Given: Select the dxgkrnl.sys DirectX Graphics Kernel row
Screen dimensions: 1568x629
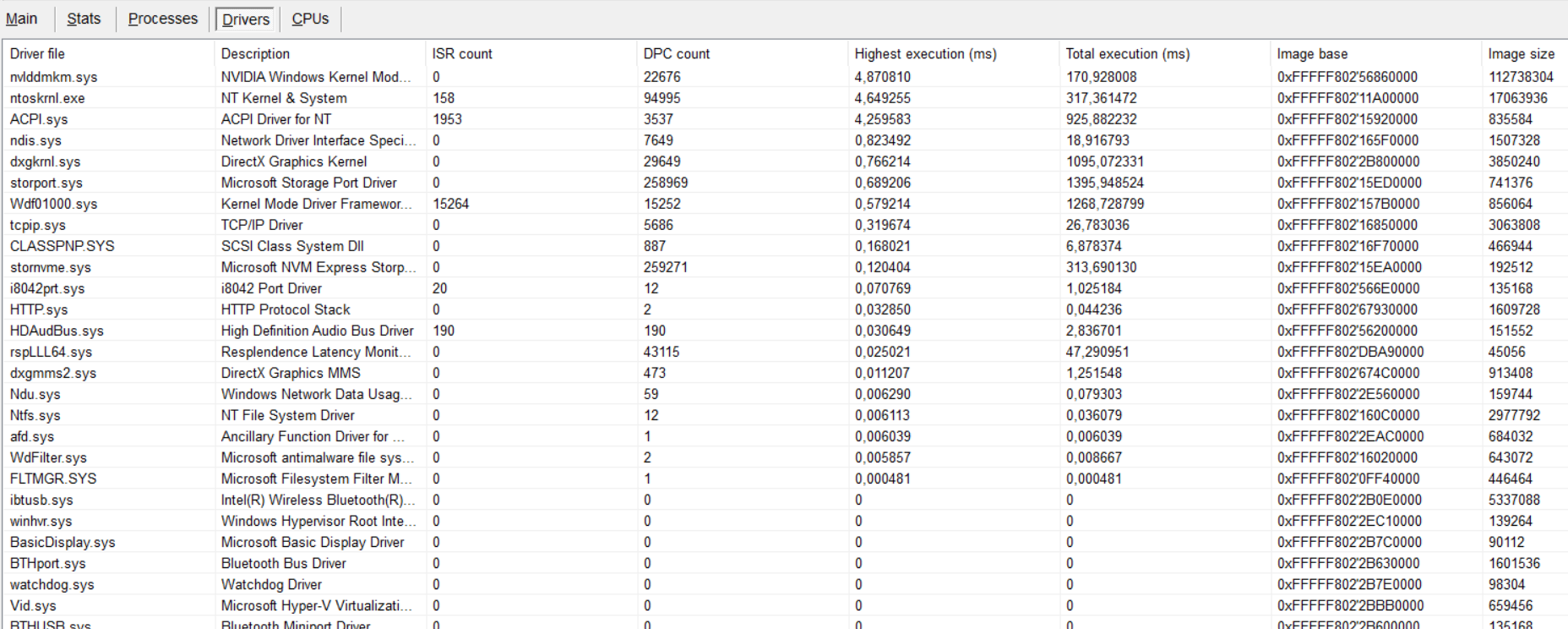Looking at the screenshot, I should coord(46,161).
